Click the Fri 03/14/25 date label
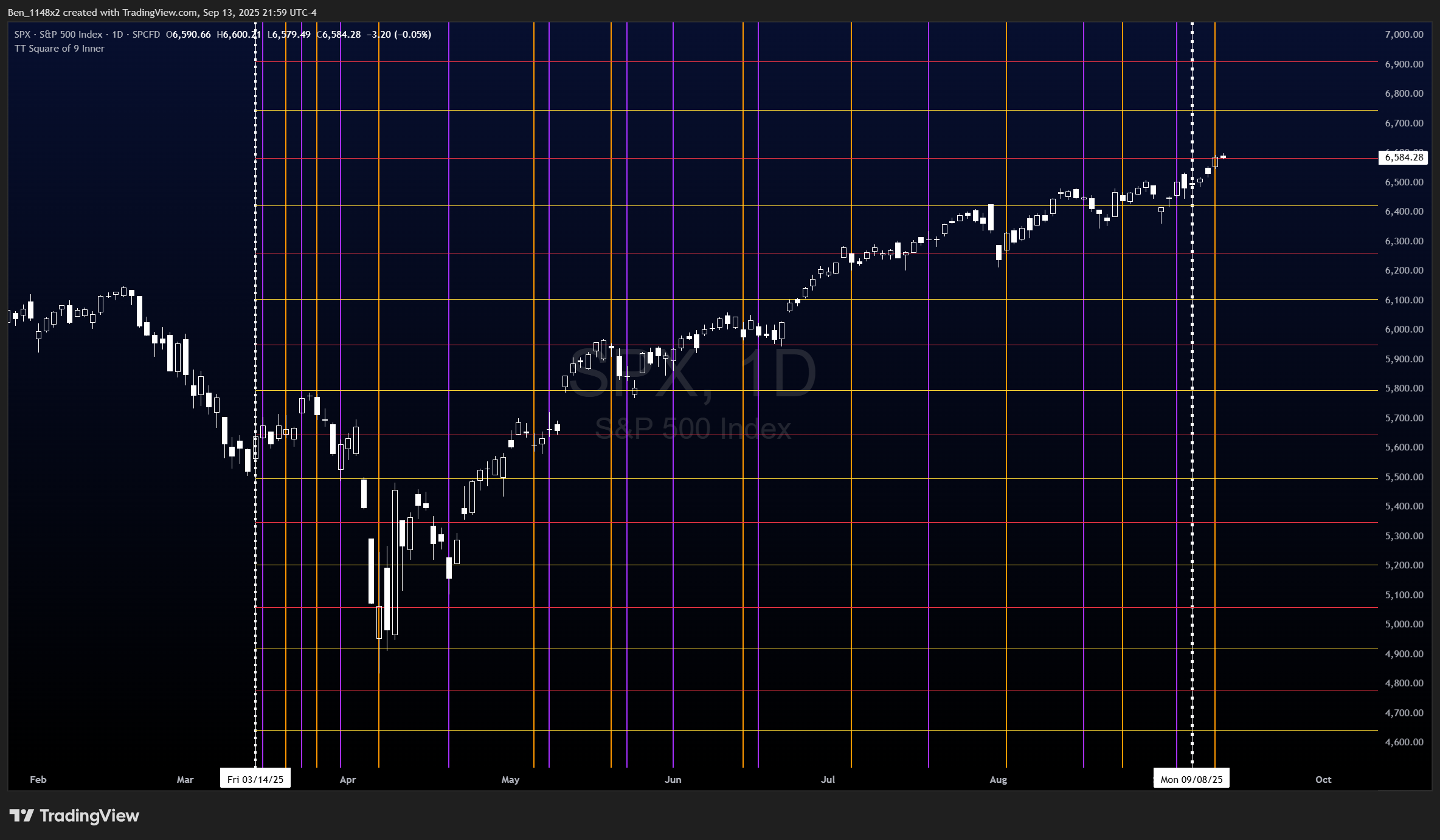The image size is (1440, 840). (255, 779)
